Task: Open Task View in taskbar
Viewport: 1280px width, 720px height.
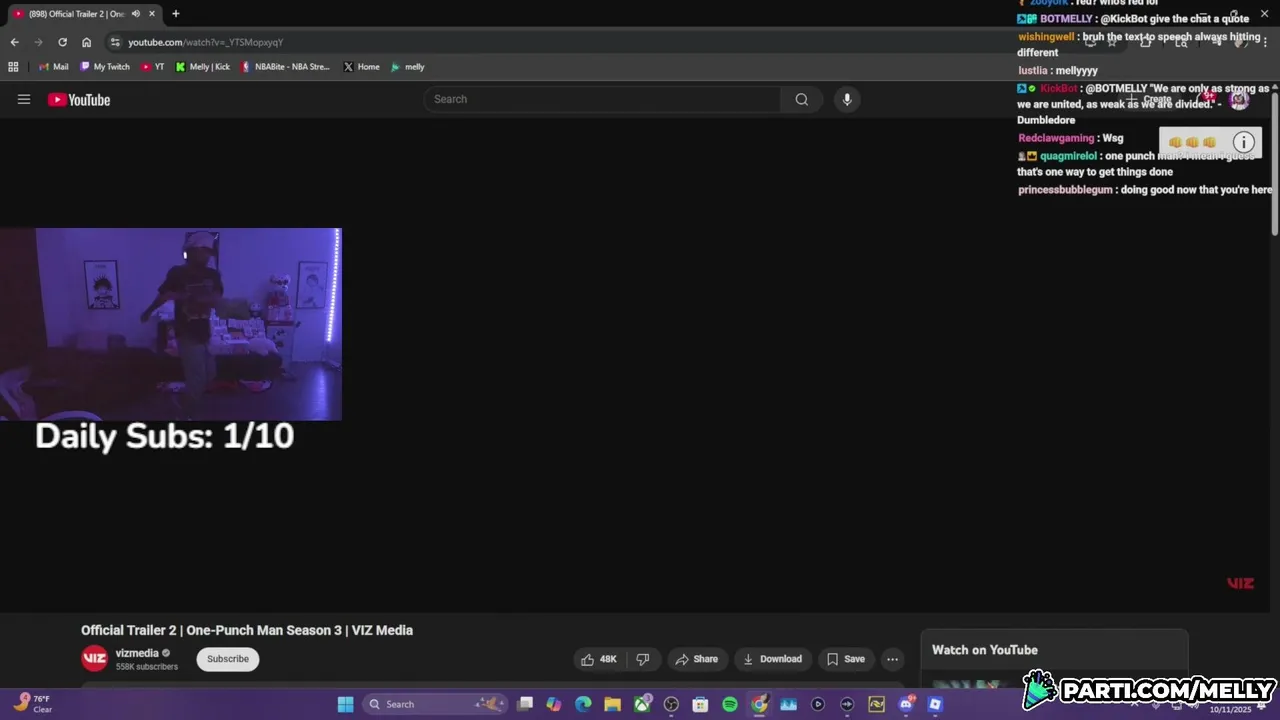Action: pyautogui.click(x=525, y=704)
